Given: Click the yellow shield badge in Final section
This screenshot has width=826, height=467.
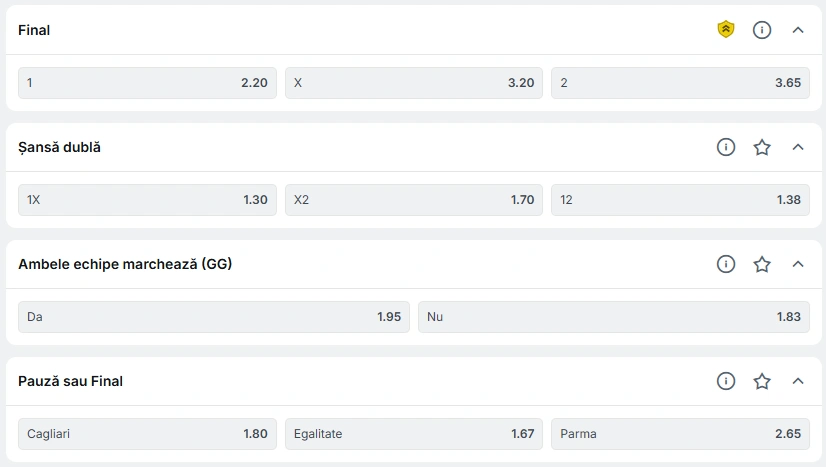Looking at the screenshot, I should 725,29.
